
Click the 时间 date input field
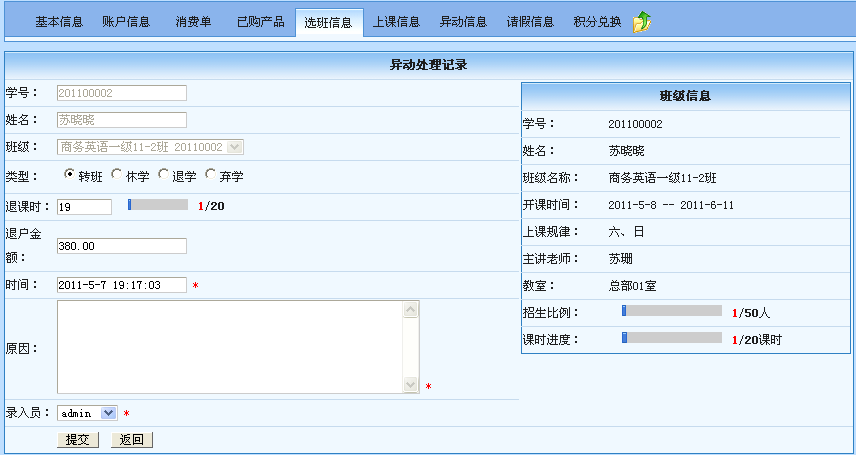pos(122,285)
